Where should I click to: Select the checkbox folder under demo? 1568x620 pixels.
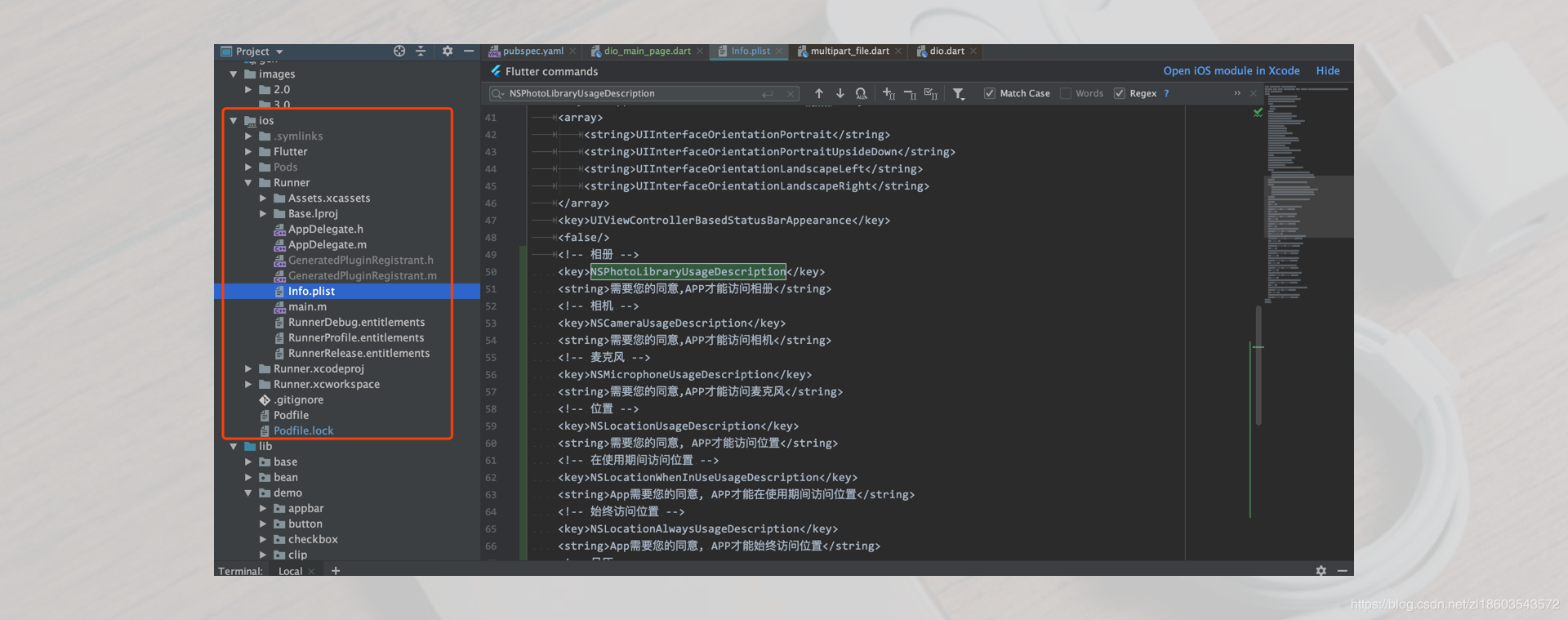click(x=313, y=540)
